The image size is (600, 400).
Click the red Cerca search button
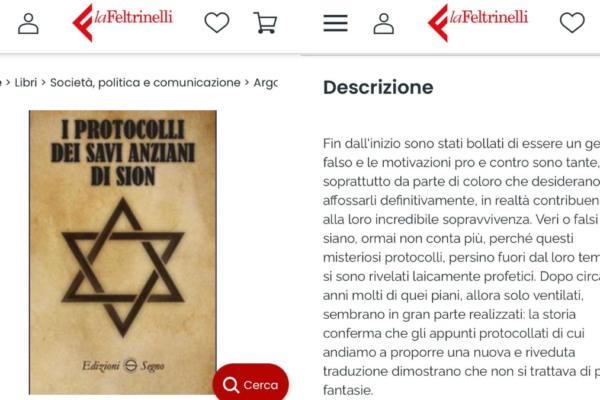click(x=251, y=383)
